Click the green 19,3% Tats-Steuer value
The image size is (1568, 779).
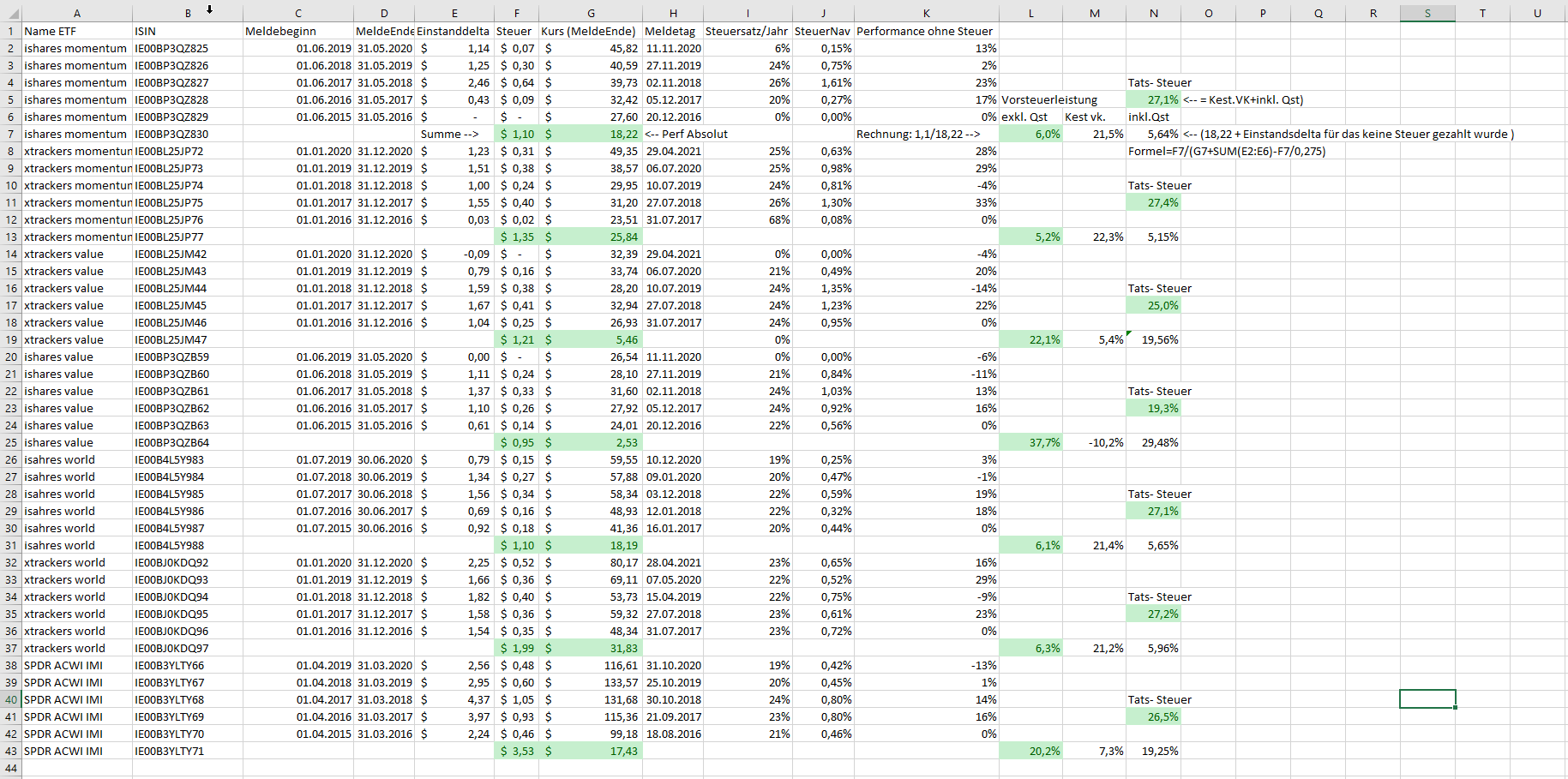pos(1153,408)
